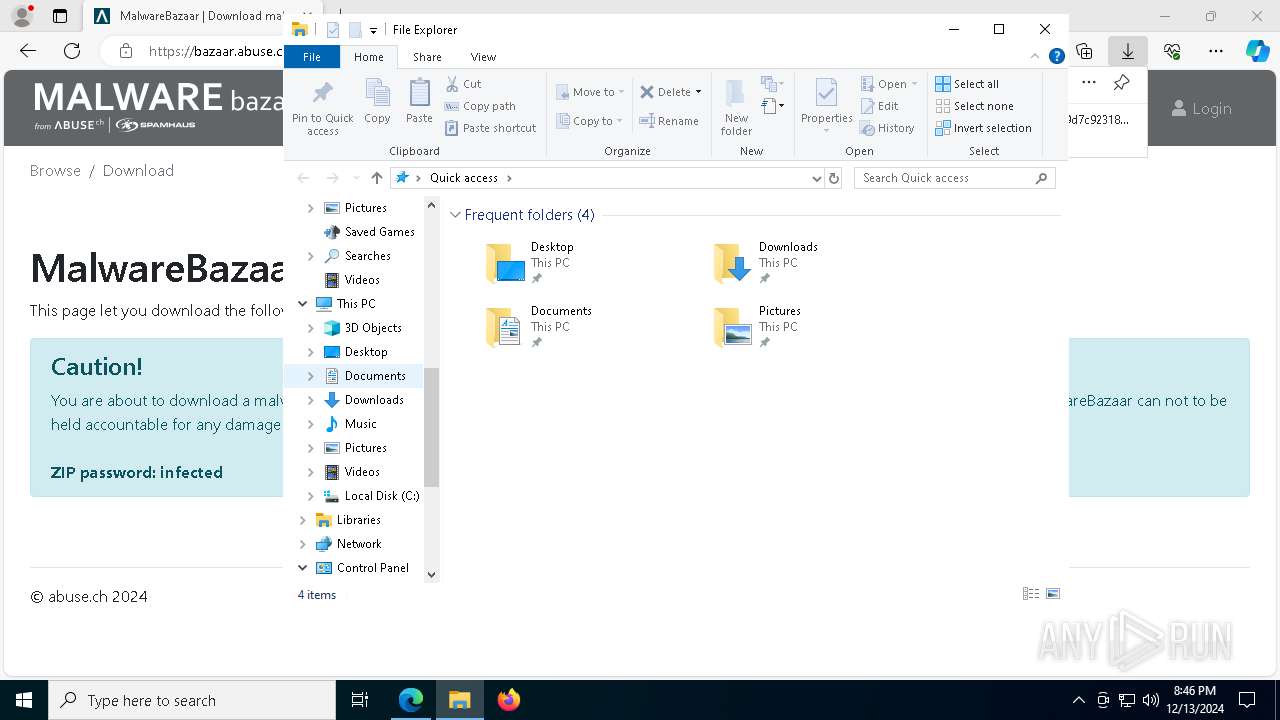Screen dimensions: 1280x720
Task: Open the Delete dropdown arrow
Action: click(698, 92)
